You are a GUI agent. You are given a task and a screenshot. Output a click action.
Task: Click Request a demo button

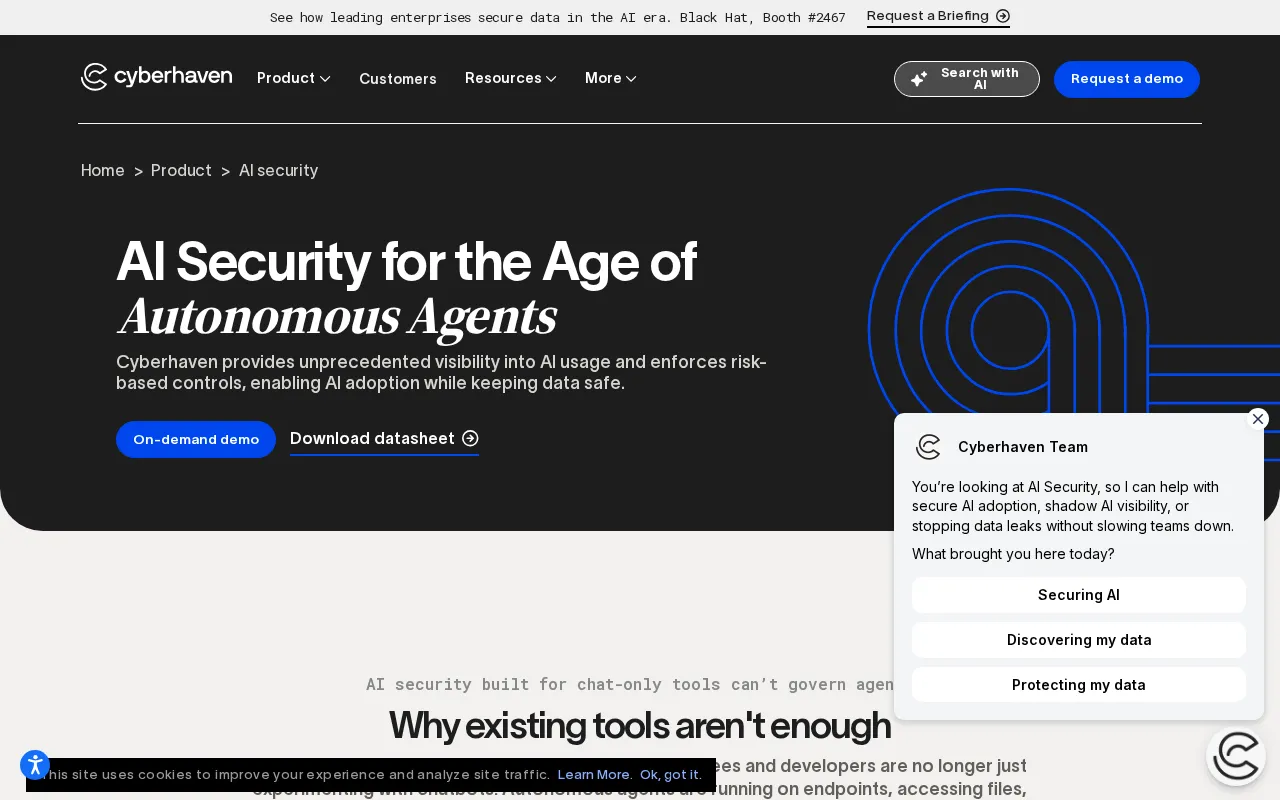tap(1127, 79)
